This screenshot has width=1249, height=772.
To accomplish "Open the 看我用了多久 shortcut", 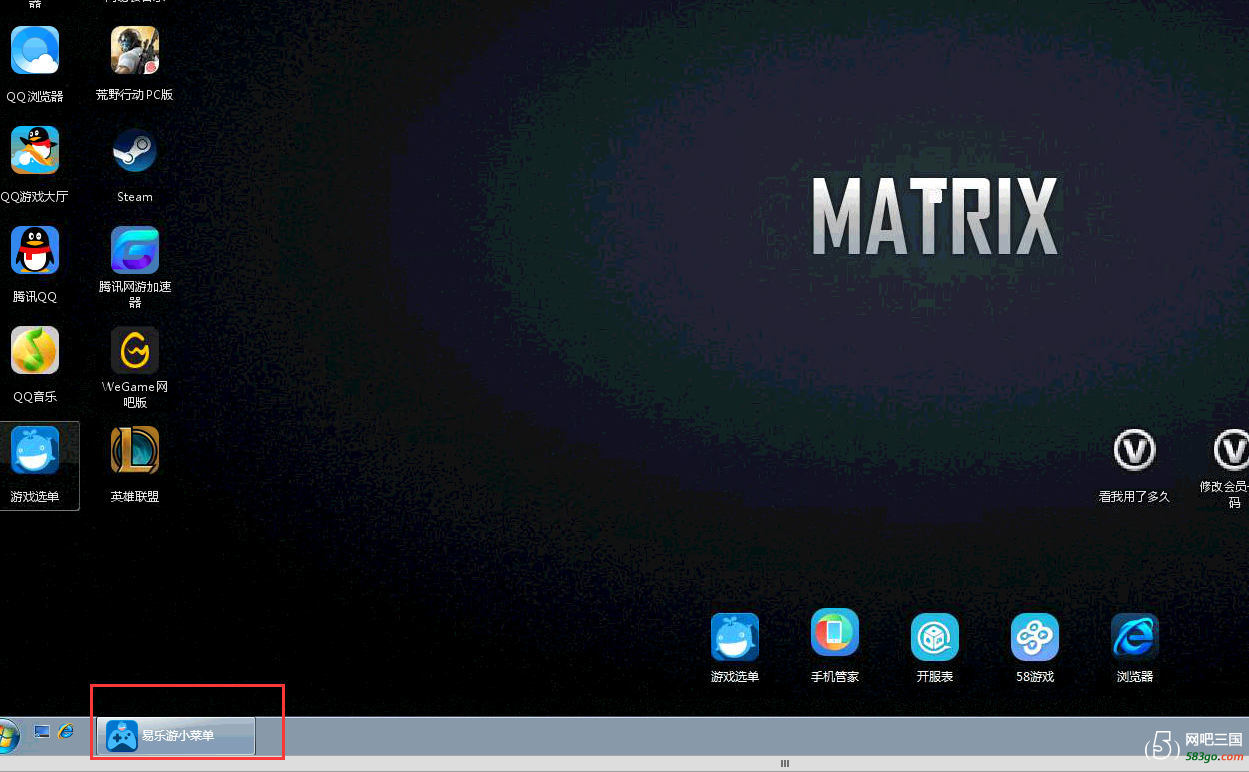I will coord(1135,451).
